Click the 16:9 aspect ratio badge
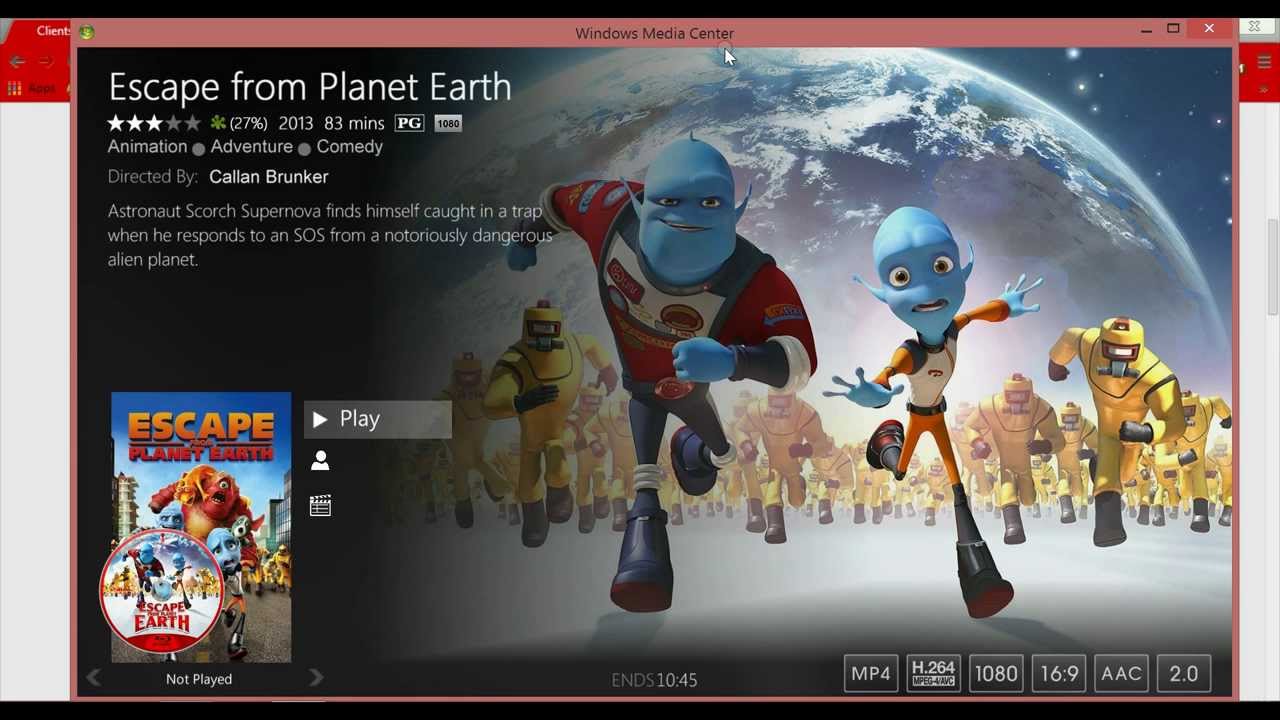Viewport: 1280px width, 720px height. click(1059, 674)
